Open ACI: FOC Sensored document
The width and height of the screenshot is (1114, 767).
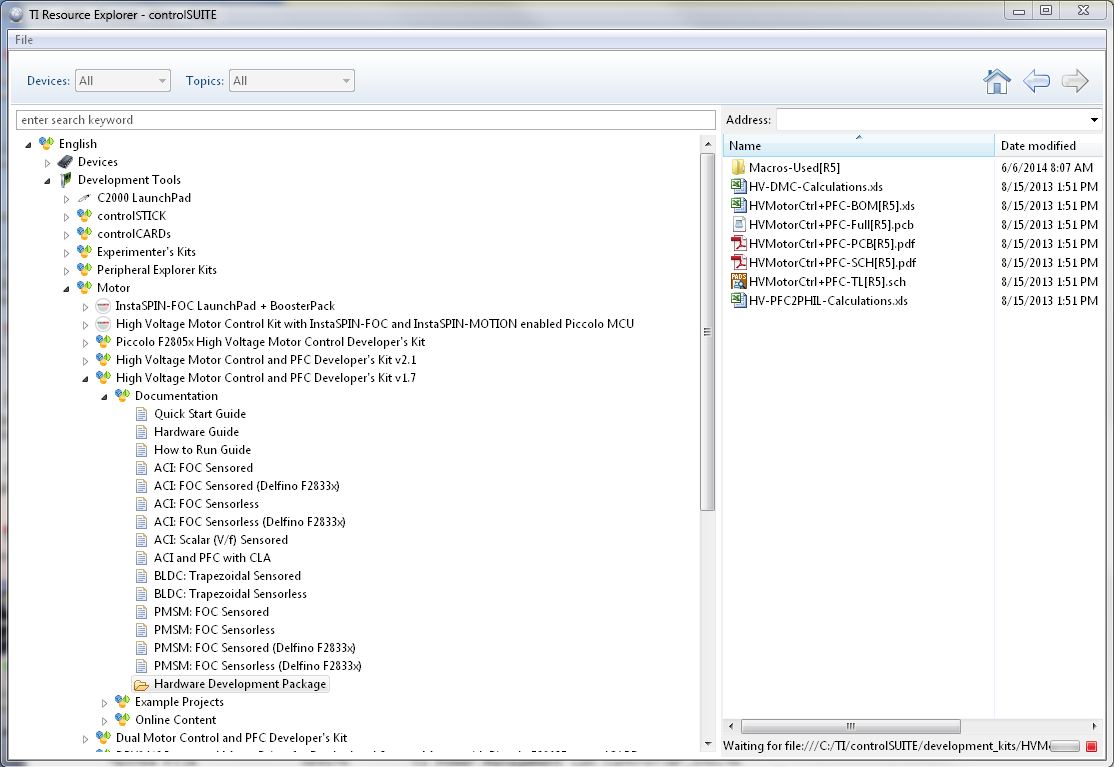[x=203, y=468]
